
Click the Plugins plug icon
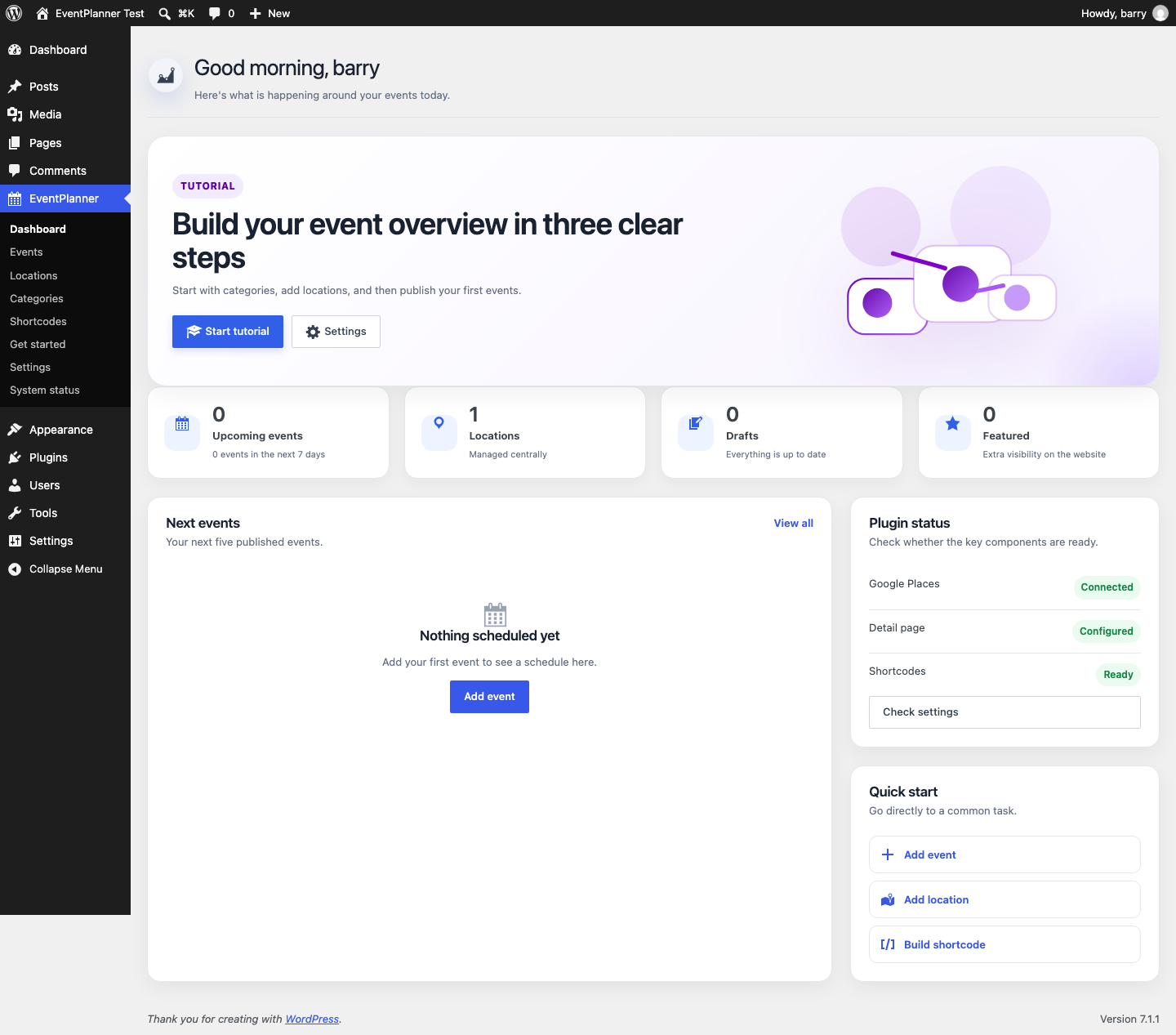(15, 457)
